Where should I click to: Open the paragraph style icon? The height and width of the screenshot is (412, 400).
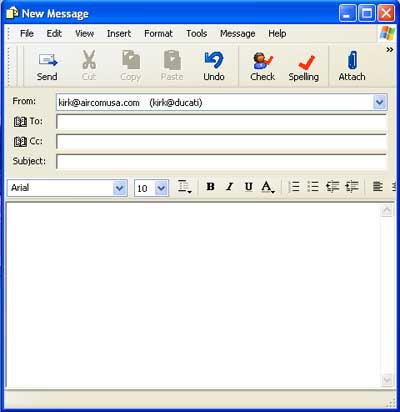point(185,187)
